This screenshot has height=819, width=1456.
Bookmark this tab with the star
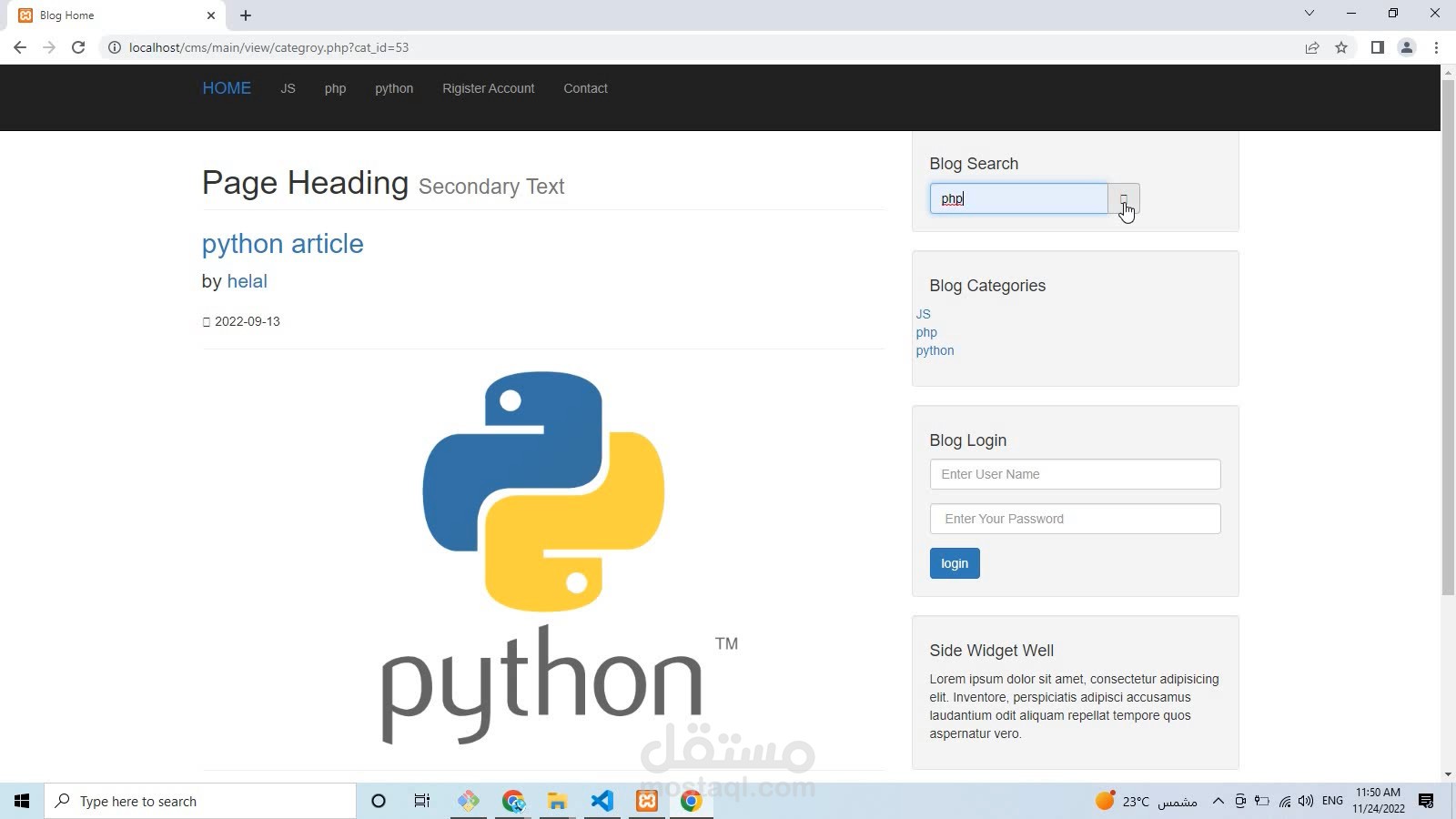(1341, 47)
